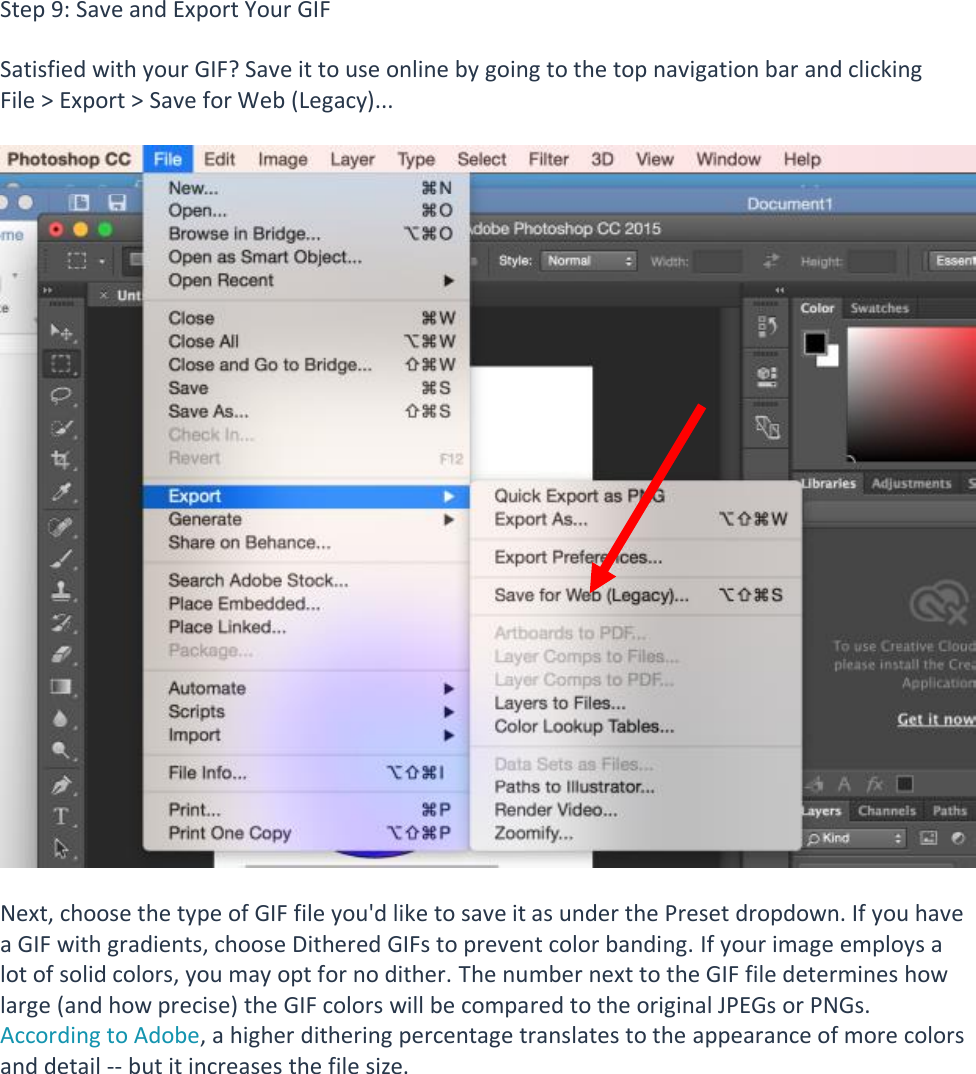Switch to the Channels tab

click(x=887, y=810)
